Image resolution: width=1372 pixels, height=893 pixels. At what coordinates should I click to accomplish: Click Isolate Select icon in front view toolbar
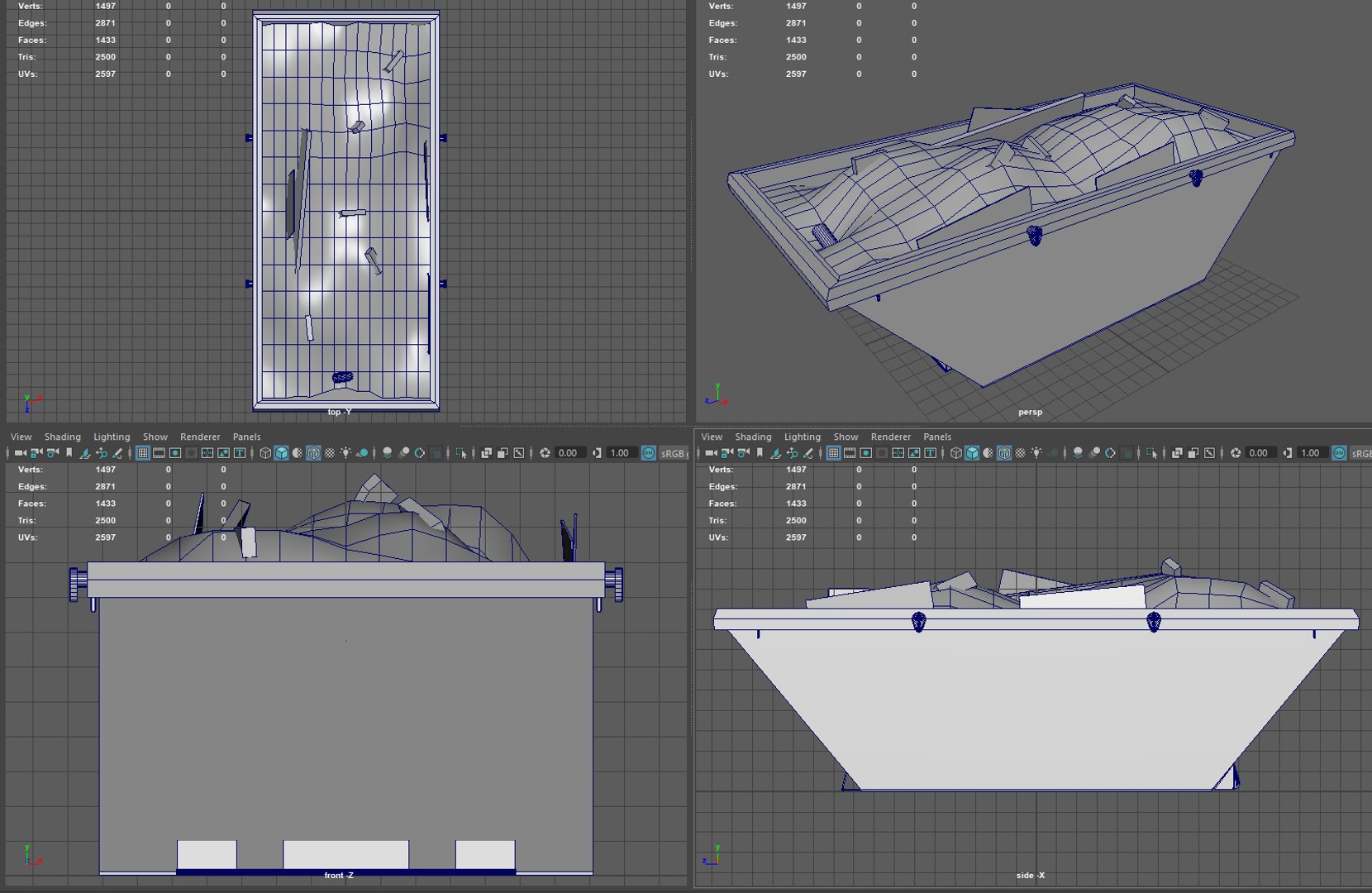[460, 453]
